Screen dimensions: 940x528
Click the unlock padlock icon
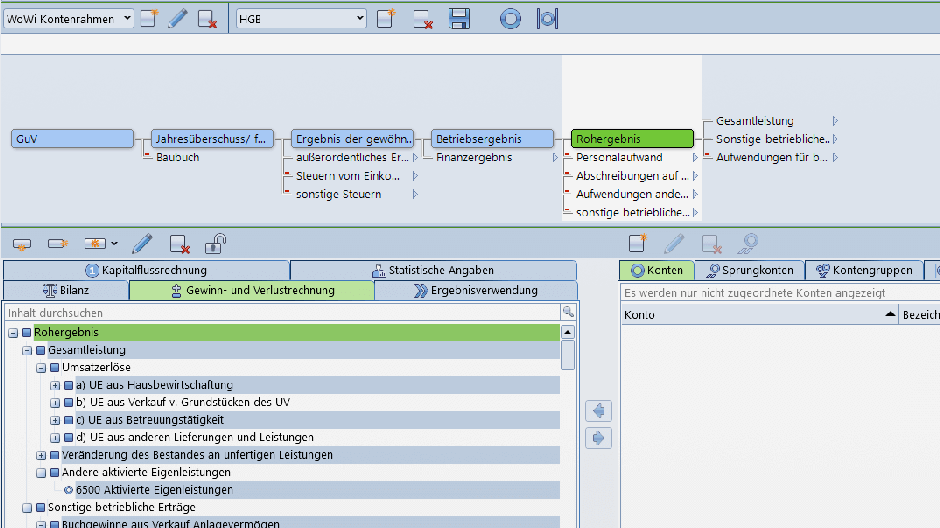[215, 244]
